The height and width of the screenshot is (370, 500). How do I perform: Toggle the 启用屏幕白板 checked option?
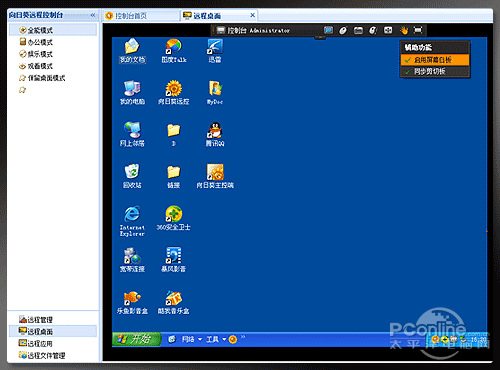point(435,60)
